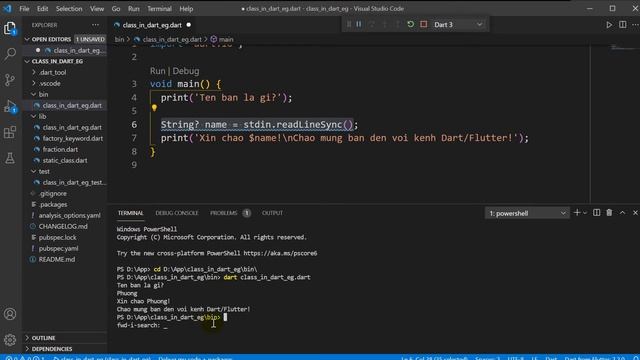
Task: Open the powershell terminal selector dropdown
Action: pyautogui.click(x=527, y=213)
